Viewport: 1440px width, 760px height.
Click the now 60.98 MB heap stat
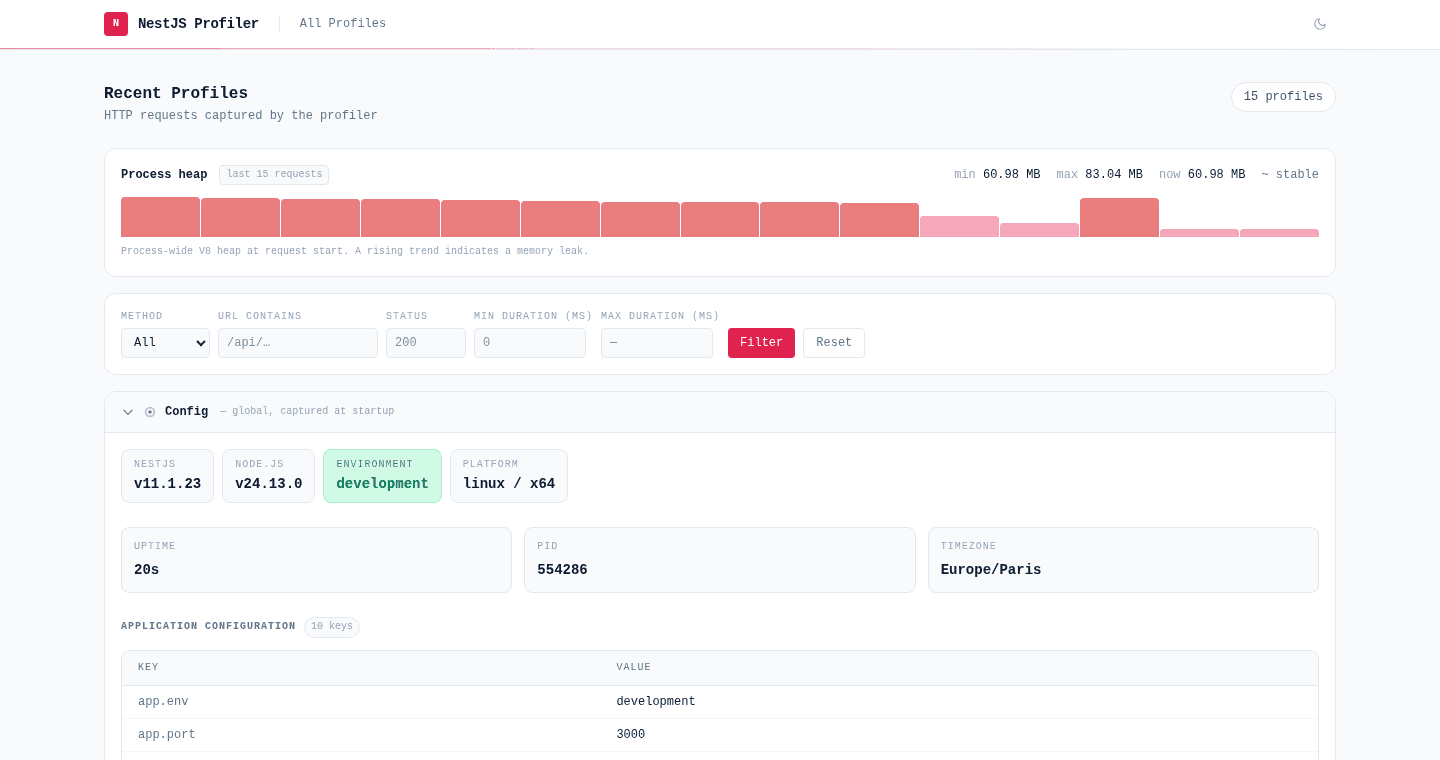(1202, 175)
